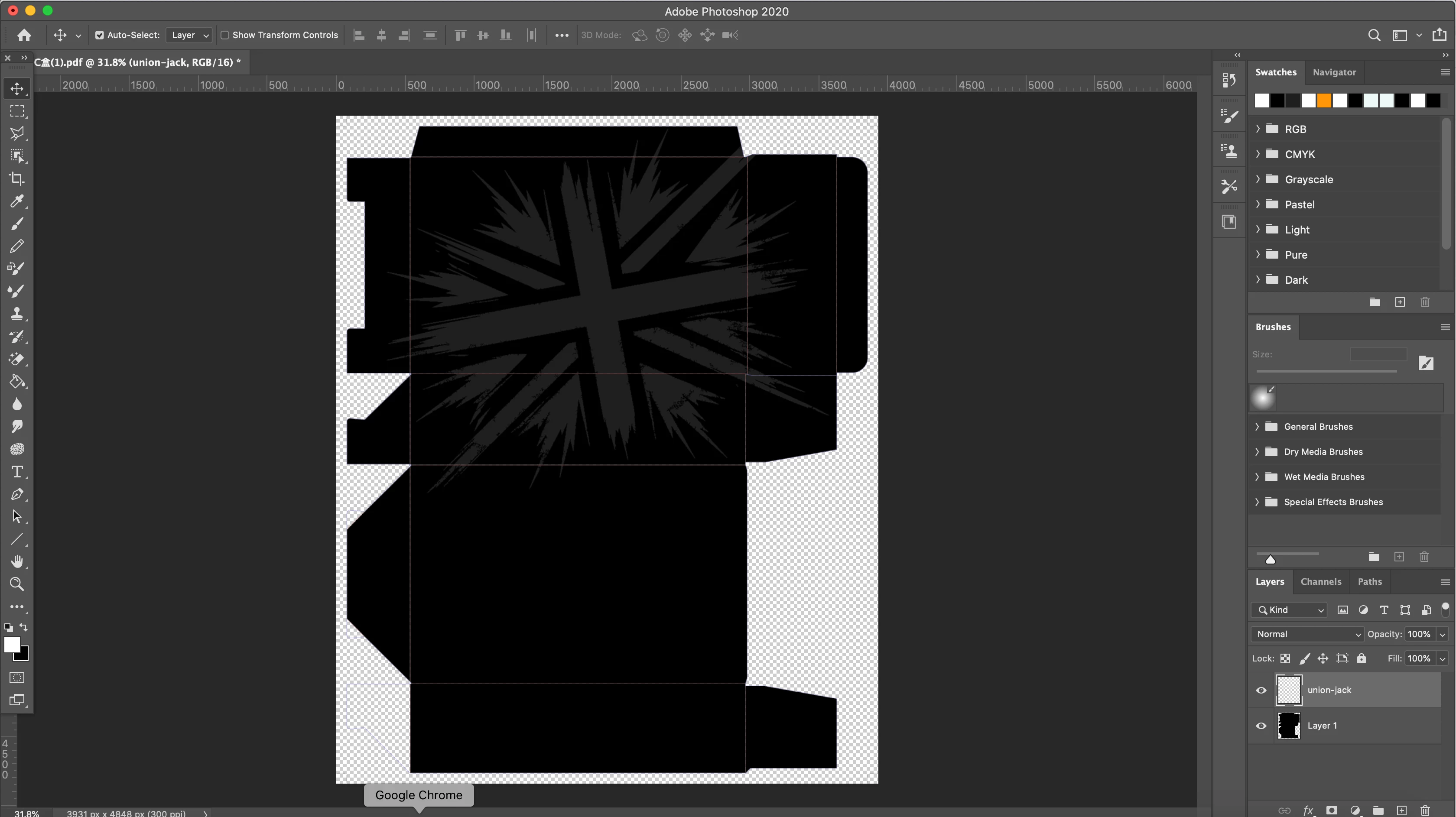Viewport: 1456px width, 817px height.
Task: Select the Crop tool
Action: [x=17, y=178]
